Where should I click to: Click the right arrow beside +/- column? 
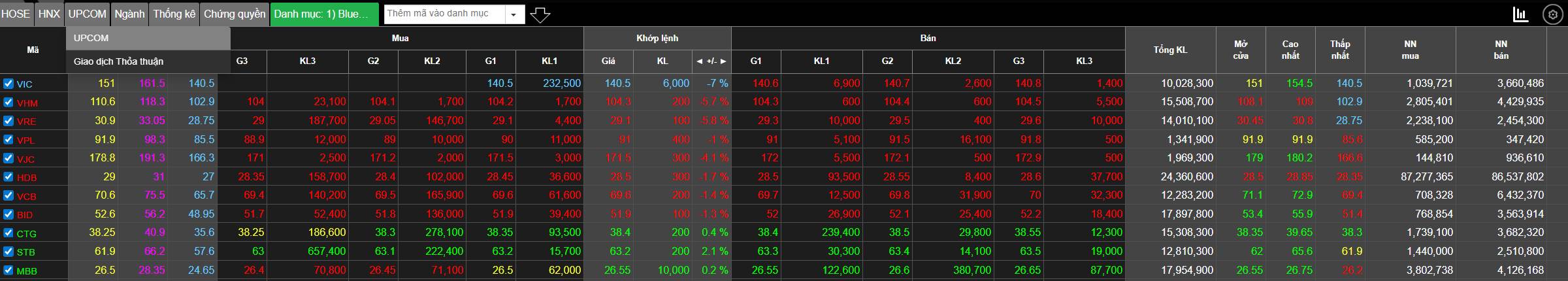coord(723,61)
